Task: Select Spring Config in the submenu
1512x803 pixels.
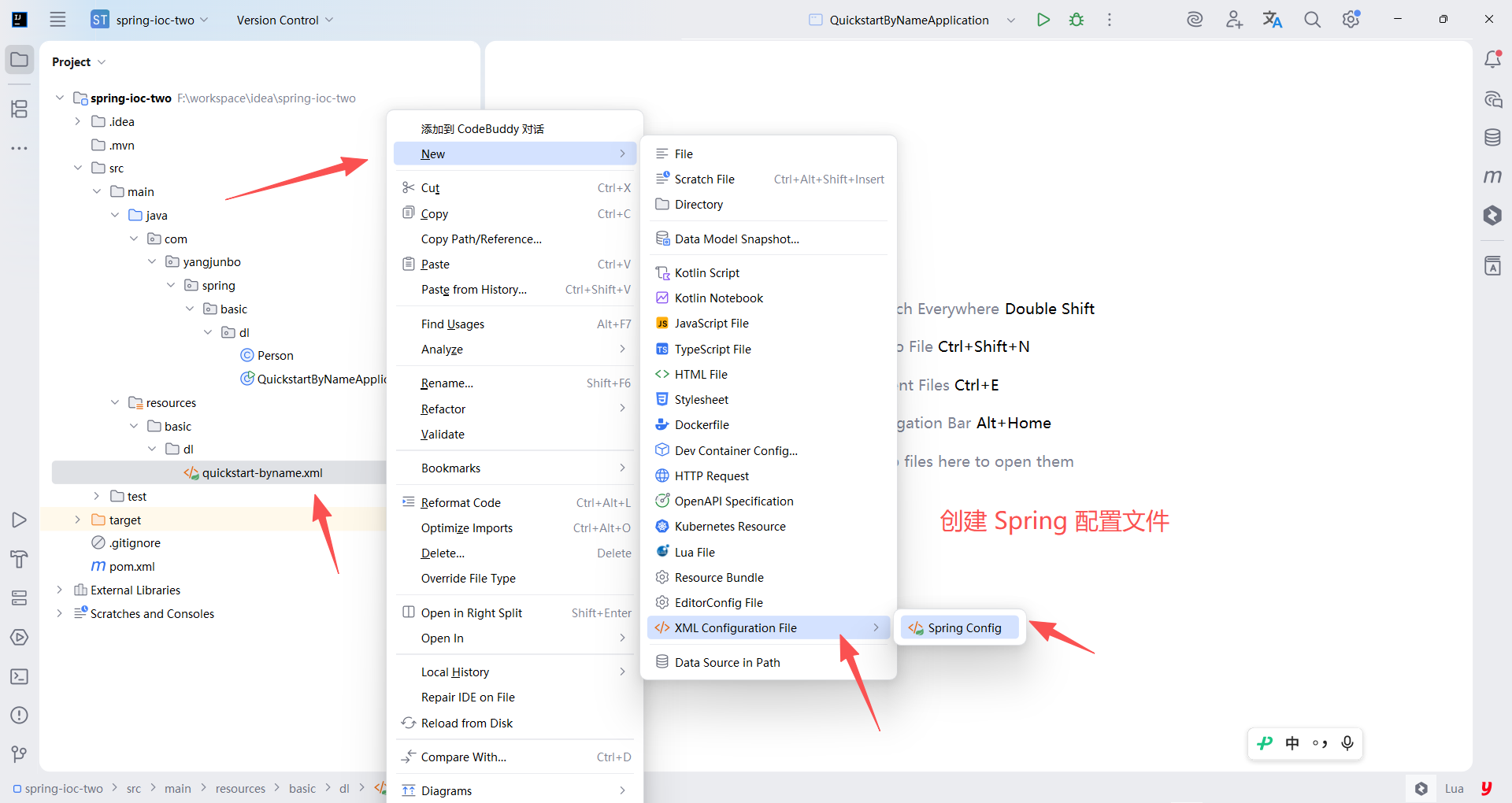Action: pyautogui.click(x=959, y=627)
